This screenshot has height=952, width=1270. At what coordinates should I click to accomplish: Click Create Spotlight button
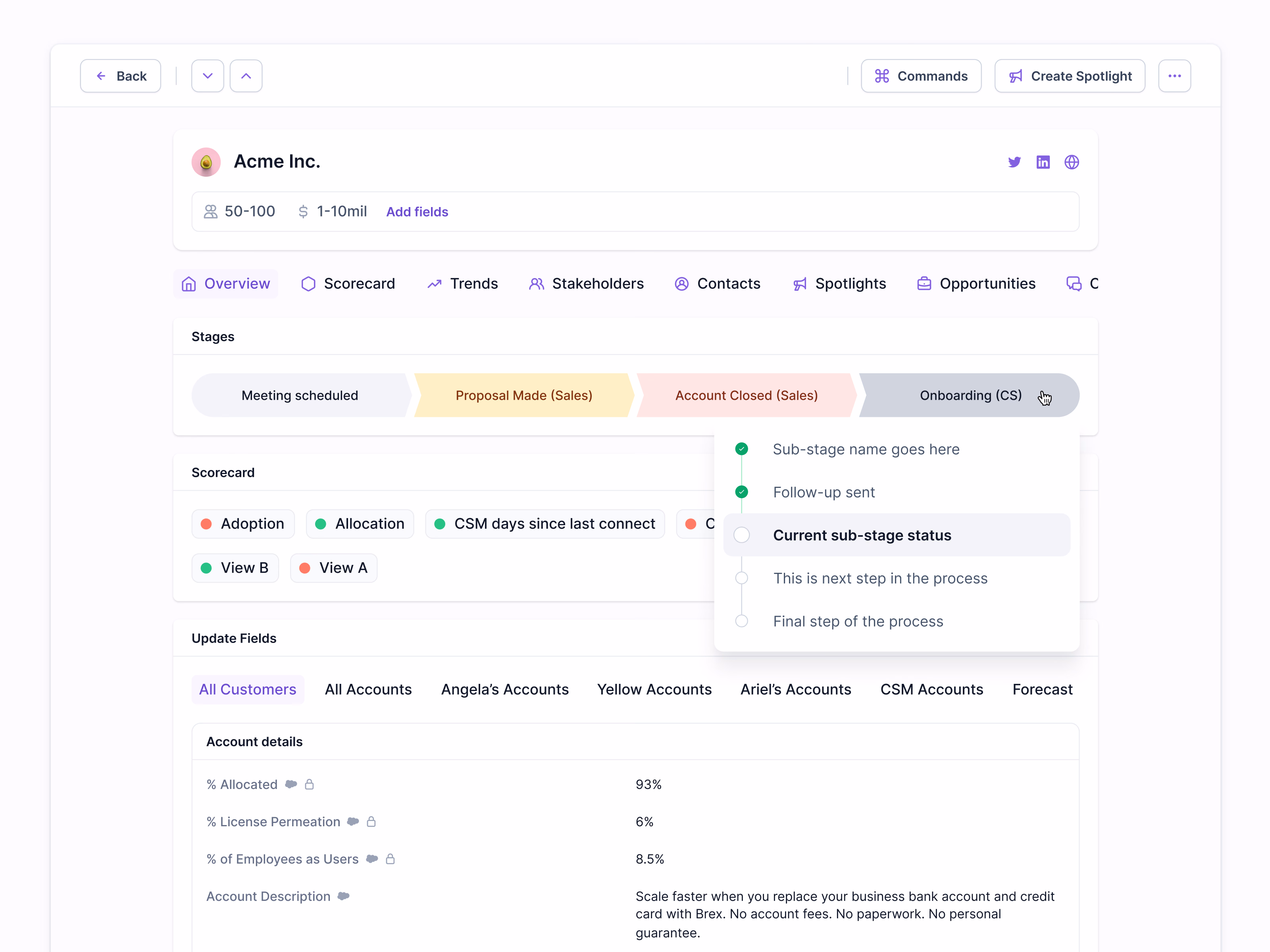pyautogui.click(x=1070, y=76)
